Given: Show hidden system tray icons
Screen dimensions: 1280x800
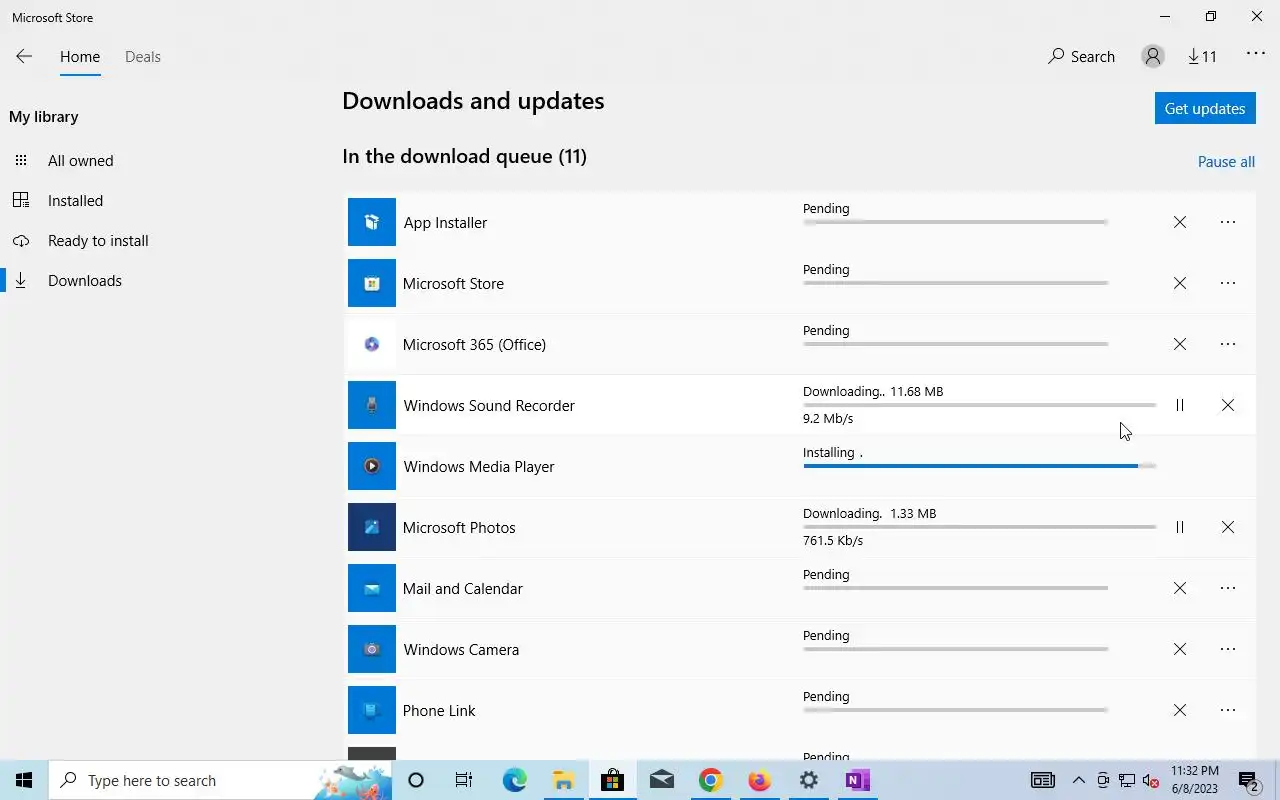Looking at the screenshot, I should (x=1078, y=780).
